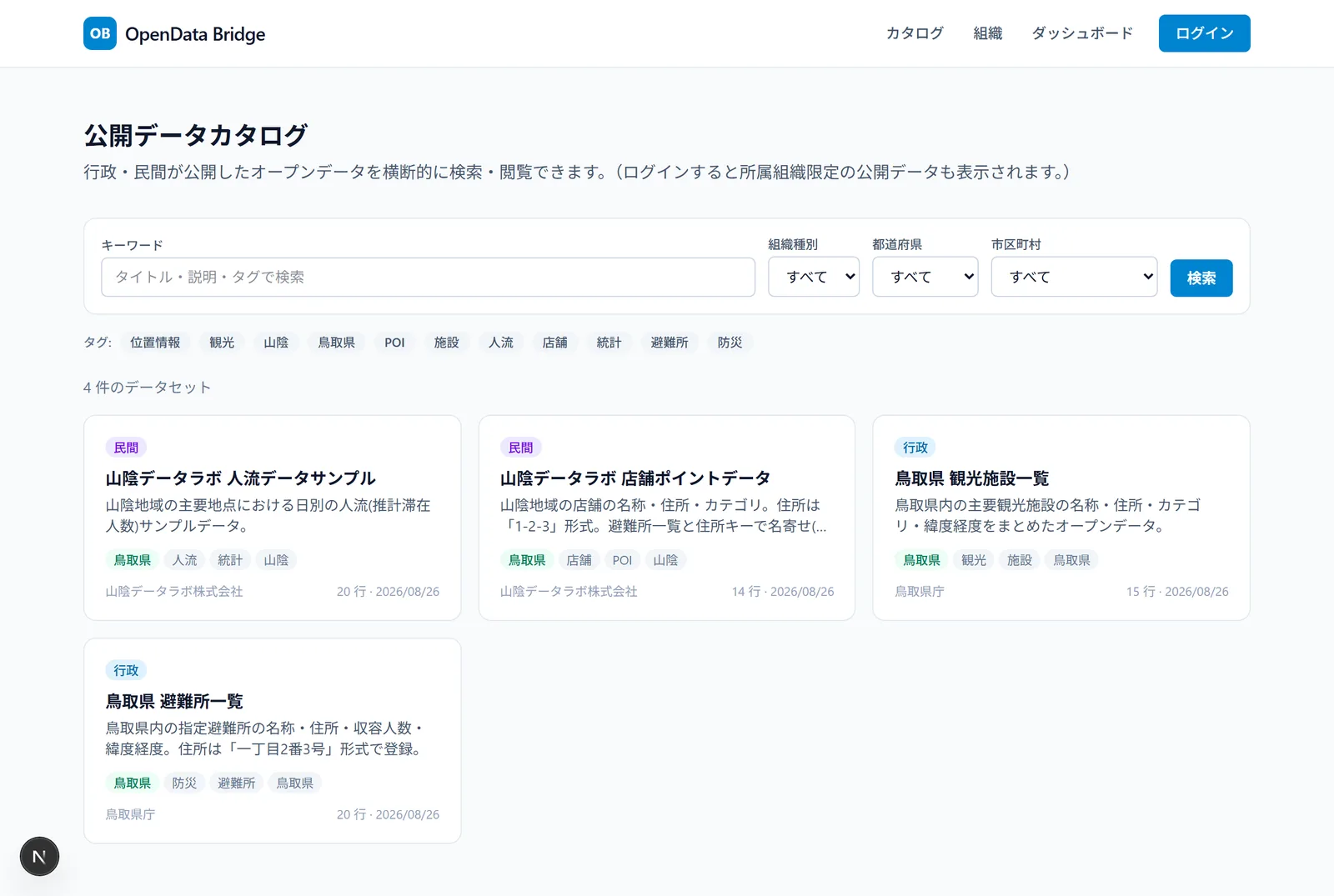Click "14 行 · 2026/08/26" text
Image resolution: width=1334 pixels, height=896 pixels.
tap(783, 591)
